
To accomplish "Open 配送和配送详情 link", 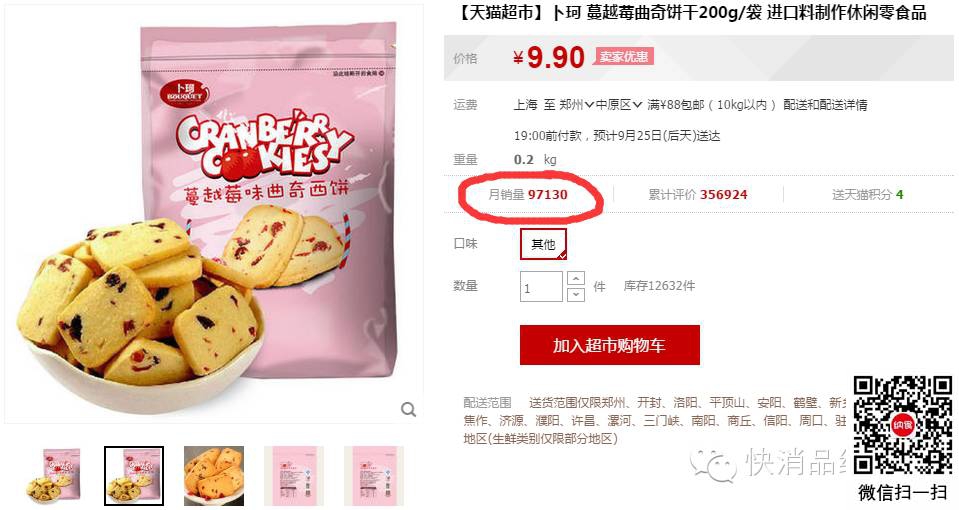I will [x=825, y=105].
